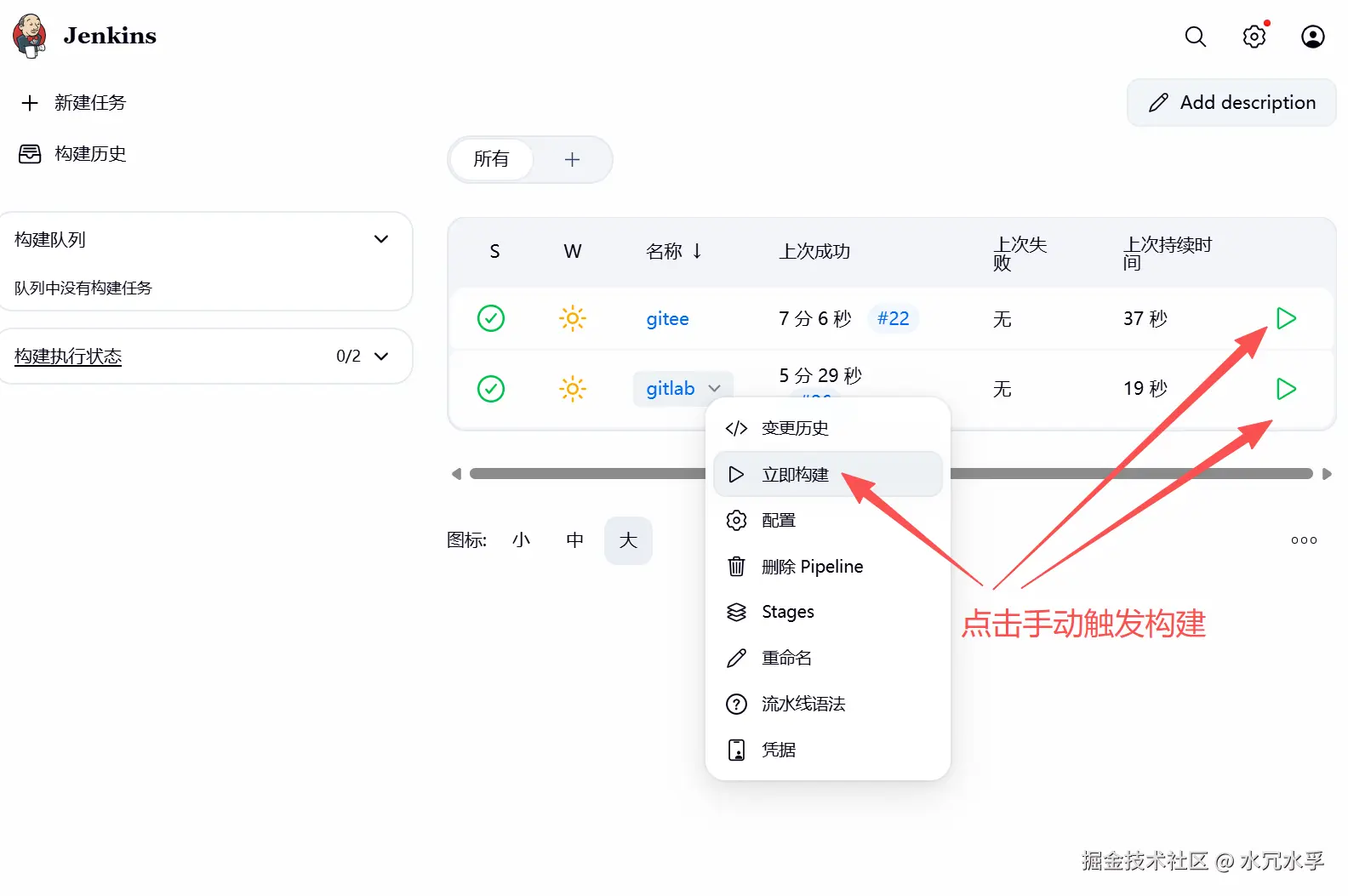Image resolution: width=1348 pixels, height=896 pixels.
Task: Choose 配置 in the context menu
Action: [x=827, y=520]
